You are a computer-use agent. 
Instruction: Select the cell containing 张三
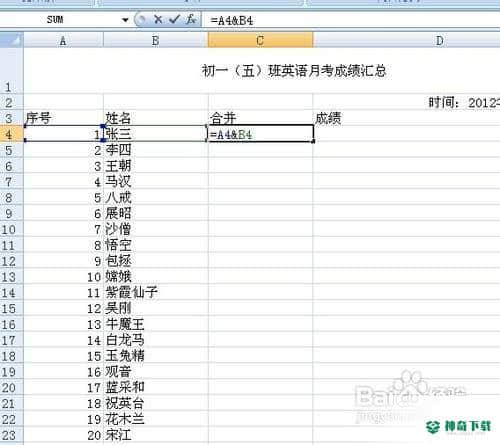click(x=156, y=134)
